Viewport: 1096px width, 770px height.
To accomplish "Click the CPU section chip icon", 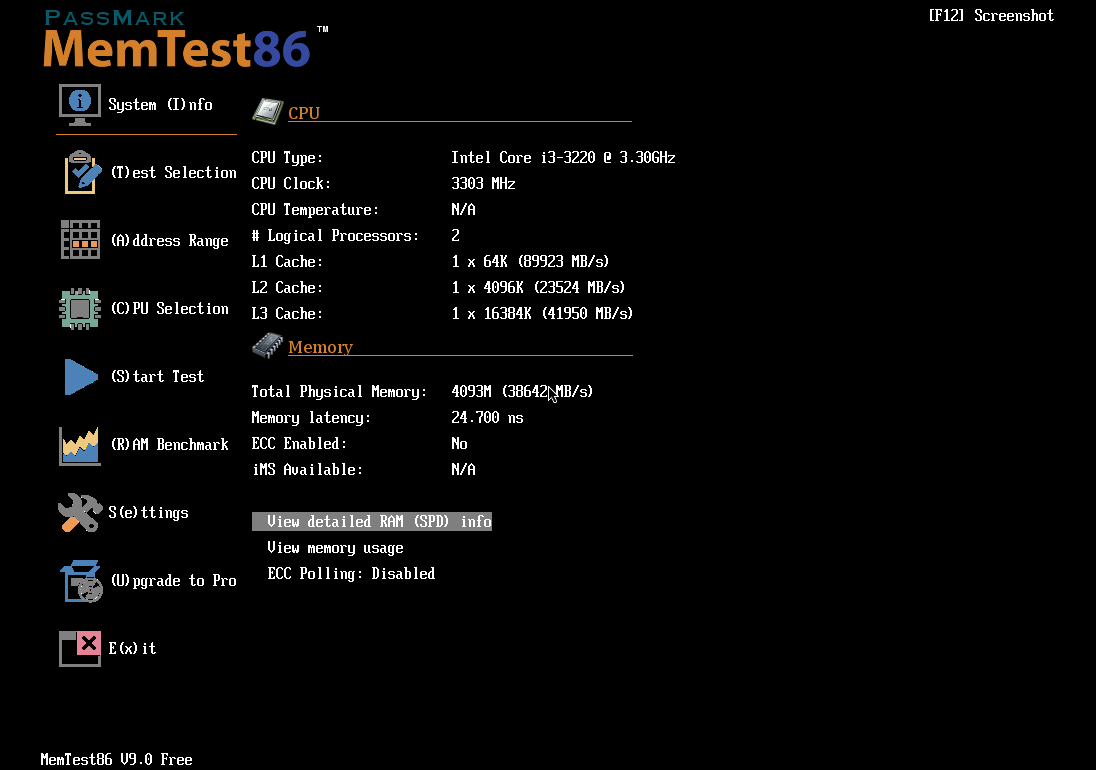I will coord(268,111).
